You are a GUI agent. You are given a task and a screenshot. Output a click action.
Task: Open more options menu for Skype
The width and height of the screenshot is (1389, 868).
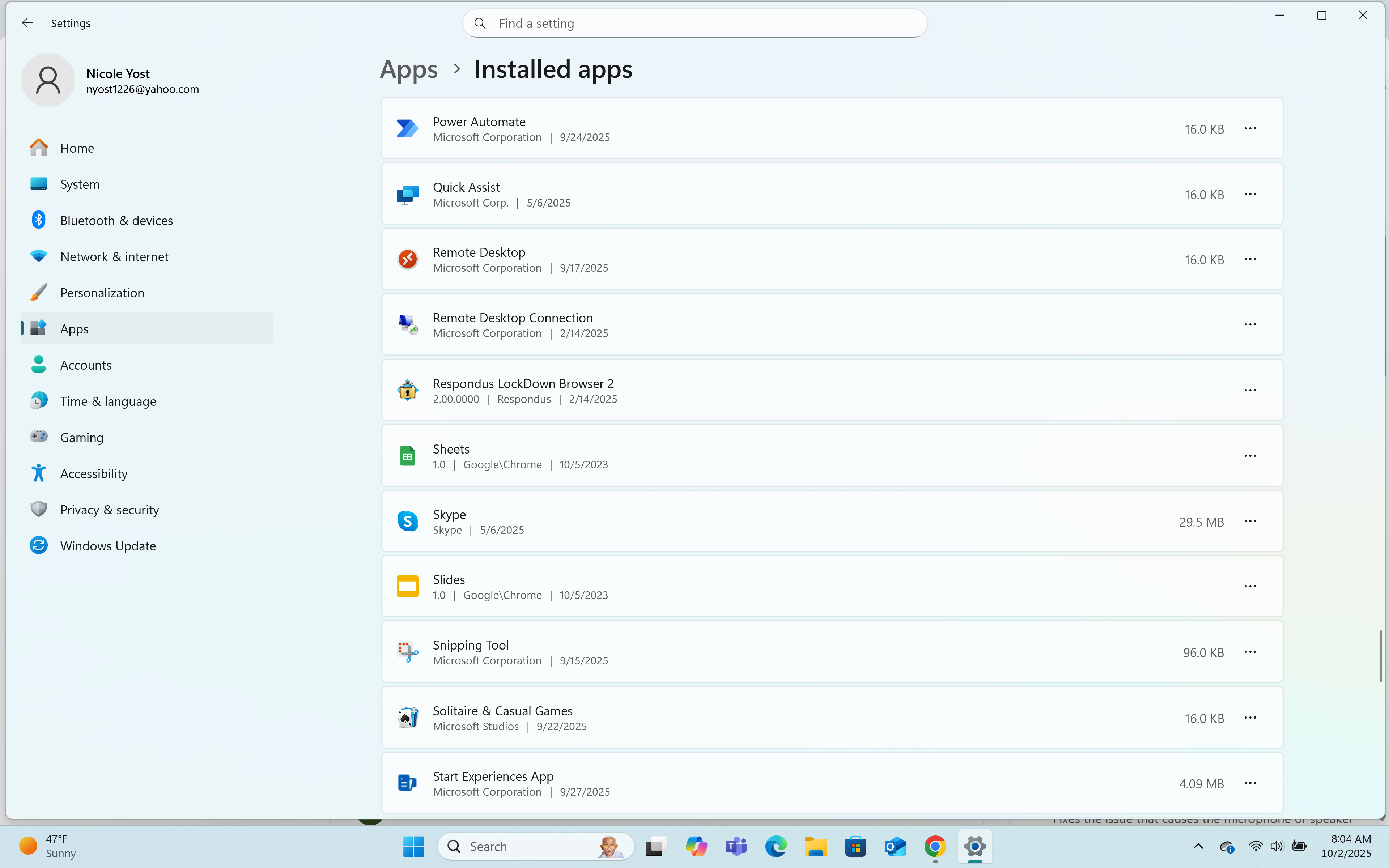(1250, 521)
